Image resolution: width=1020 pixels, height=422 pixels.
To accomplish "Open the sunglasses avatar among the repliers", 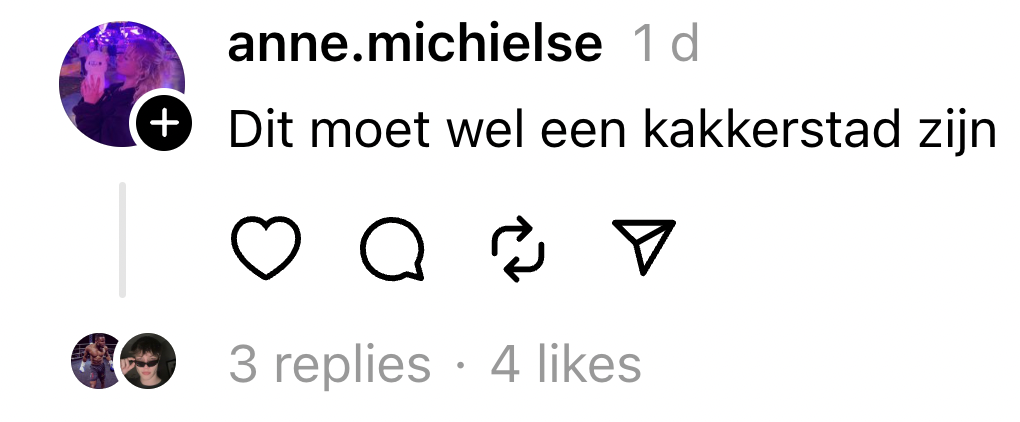I will 148,361.
